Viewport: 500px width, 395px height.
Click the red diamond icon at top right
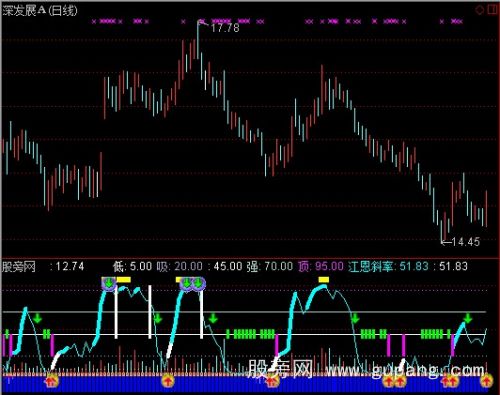(x=479, y=10)
